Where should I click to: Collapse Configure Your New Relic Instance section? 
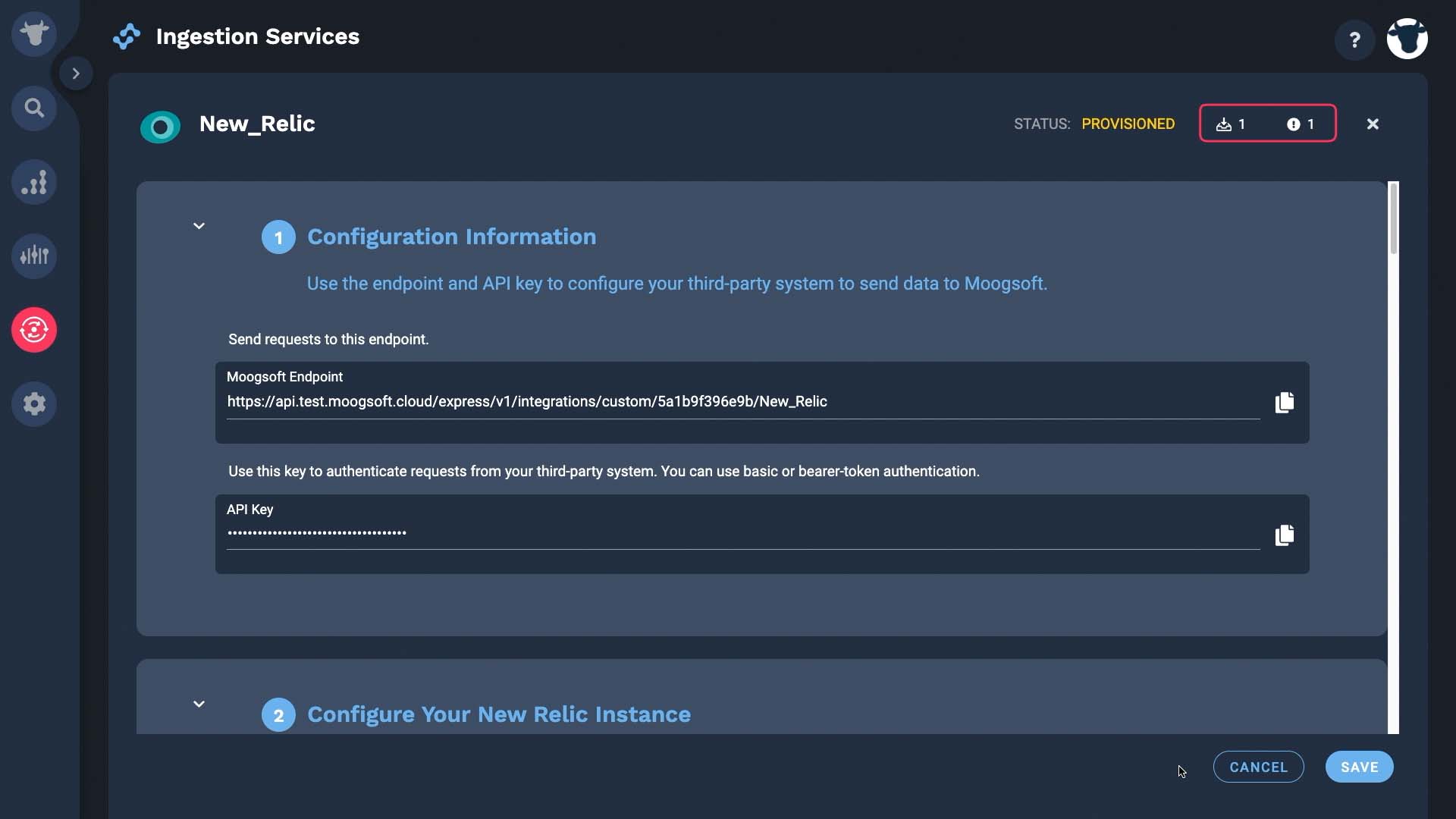coord(199,704)
